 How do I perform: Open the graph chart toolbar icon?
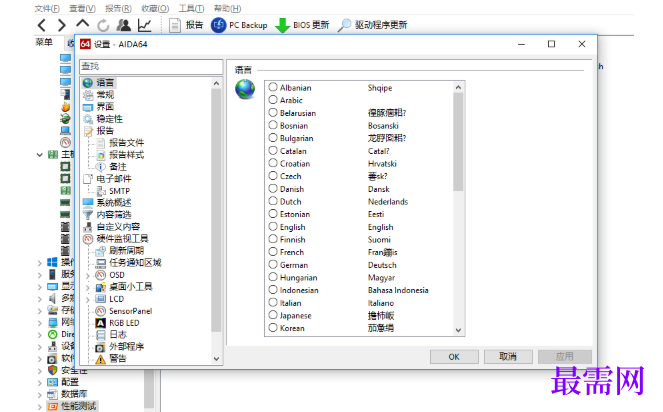pos(144,25)
